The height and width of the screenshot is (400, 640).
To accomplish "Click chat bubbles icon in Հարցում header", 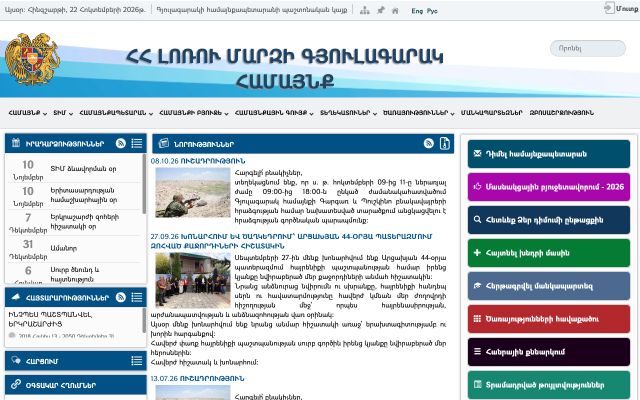I will (16, 360).
